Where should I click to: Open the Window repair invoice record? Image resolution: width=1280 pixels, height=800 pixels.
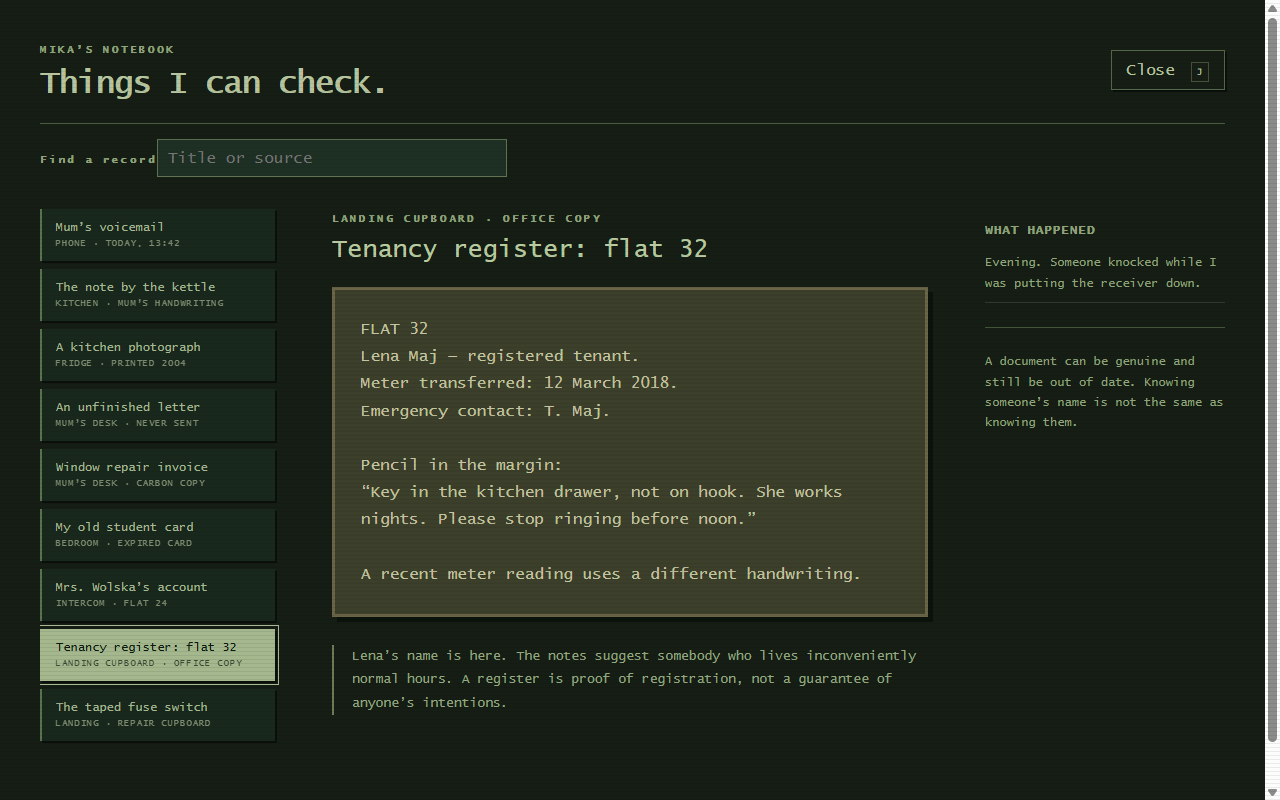[158, 475]
